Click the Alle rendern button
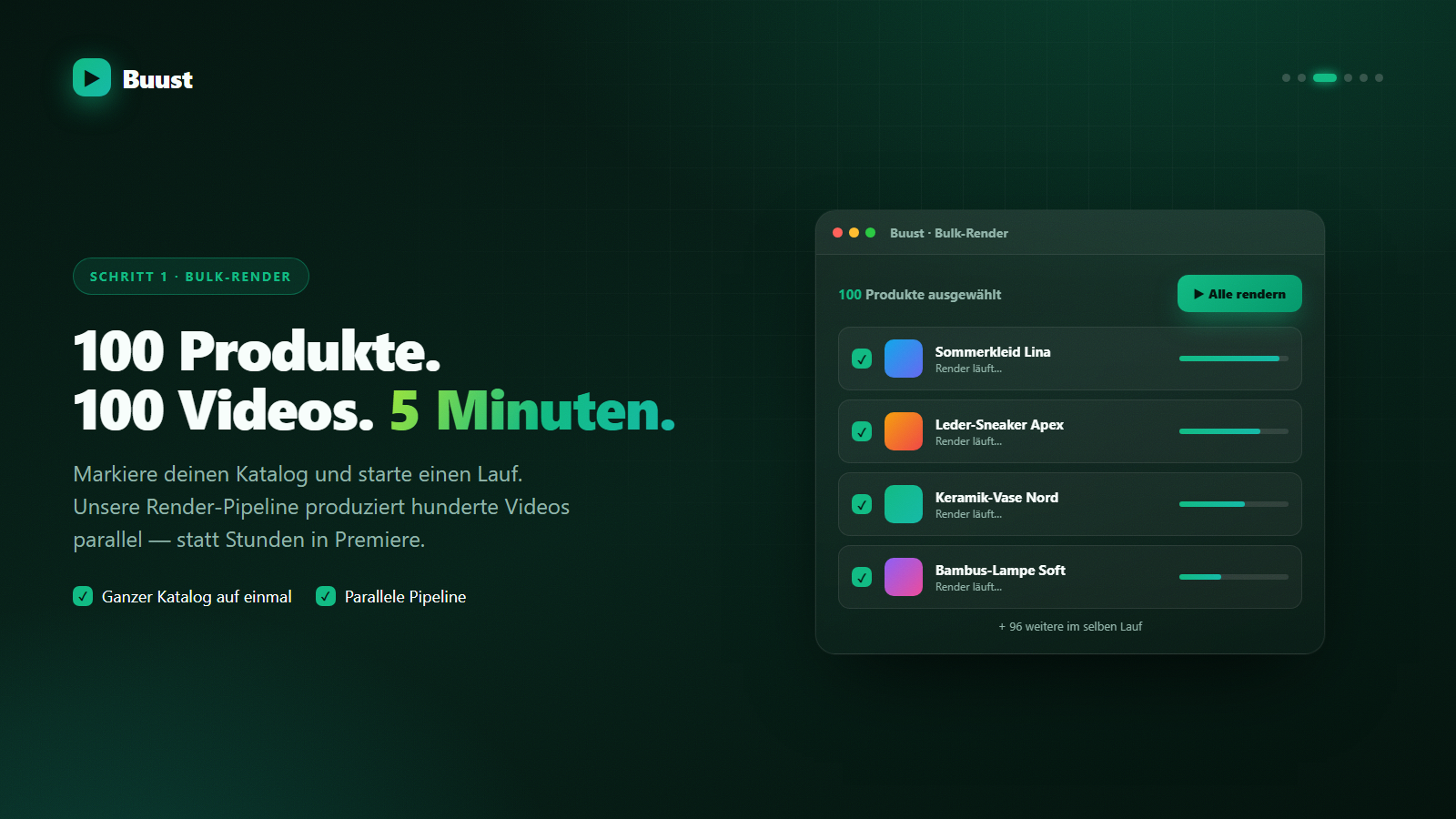The image size is (1456, 819). (x=1239, y=294)
